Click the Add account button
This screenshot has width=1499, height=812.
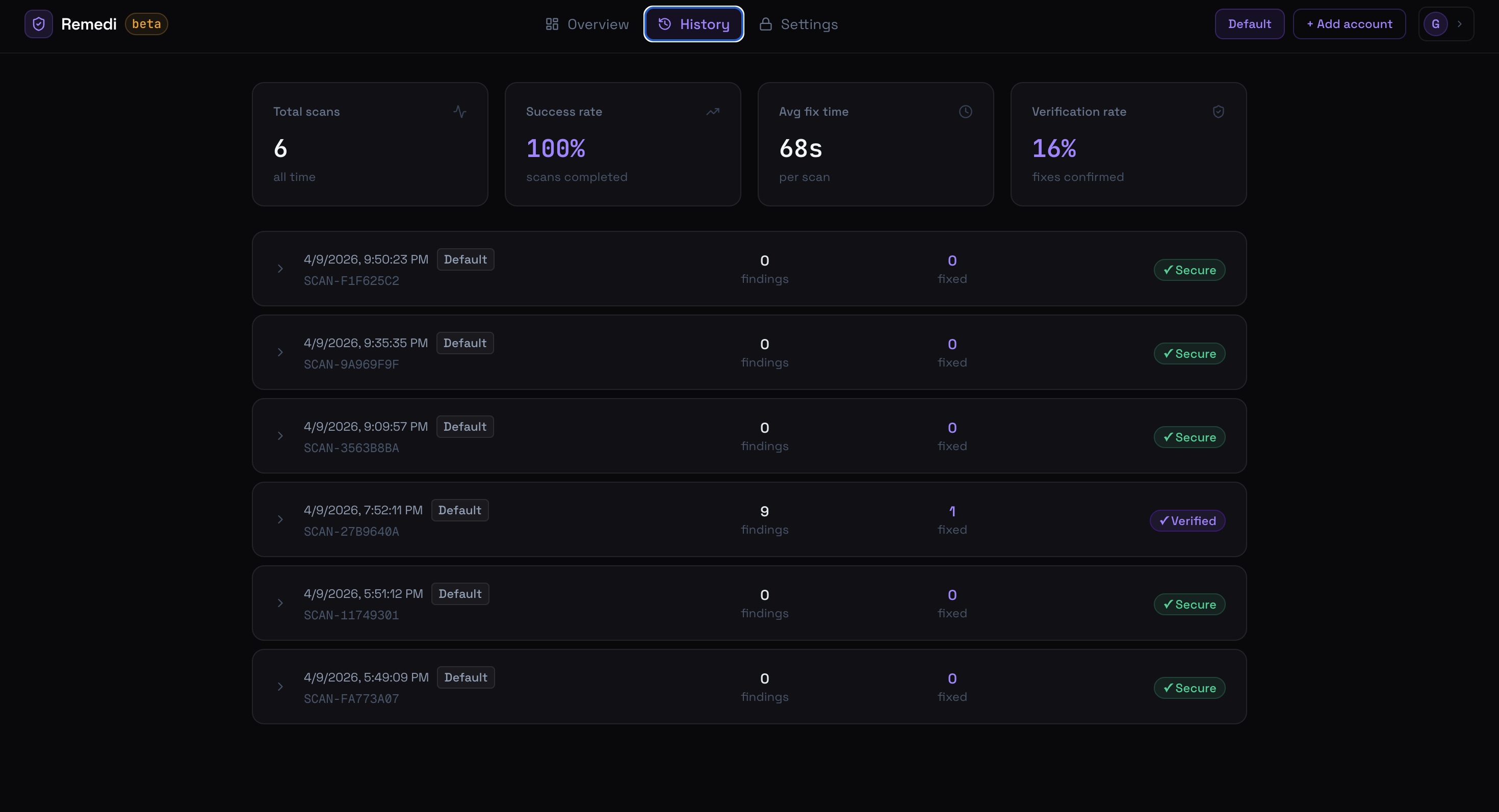tap(1350, 24)
